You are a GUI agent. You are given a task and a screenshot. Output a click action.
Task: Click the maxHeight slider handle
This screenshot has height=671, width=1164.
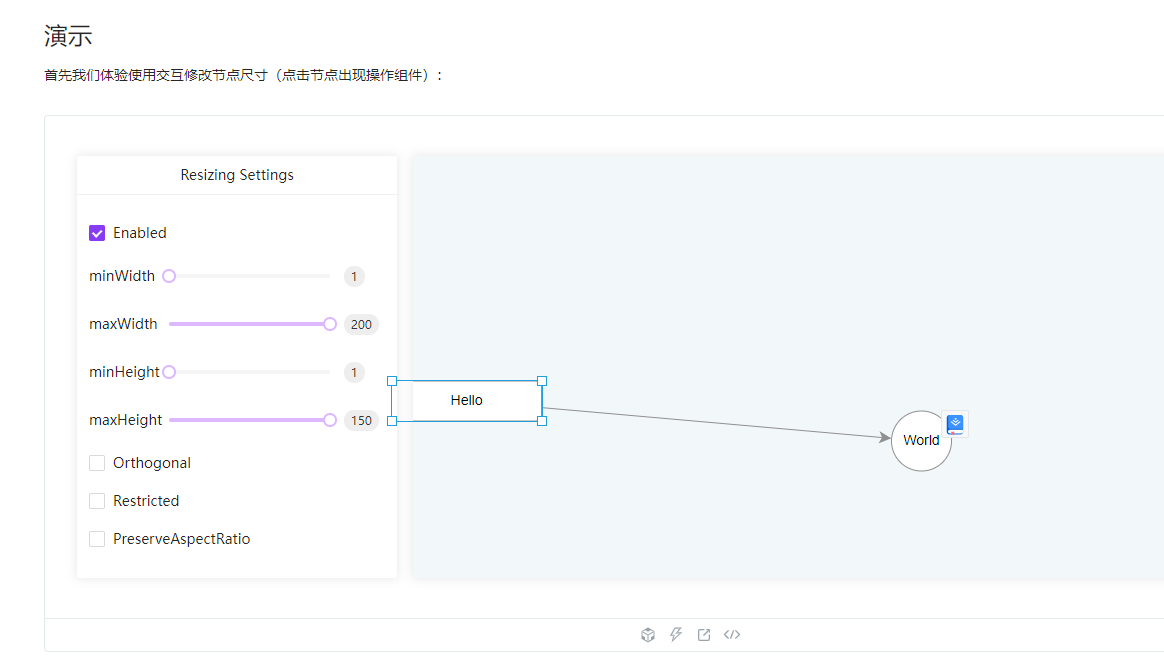[330, 419]
